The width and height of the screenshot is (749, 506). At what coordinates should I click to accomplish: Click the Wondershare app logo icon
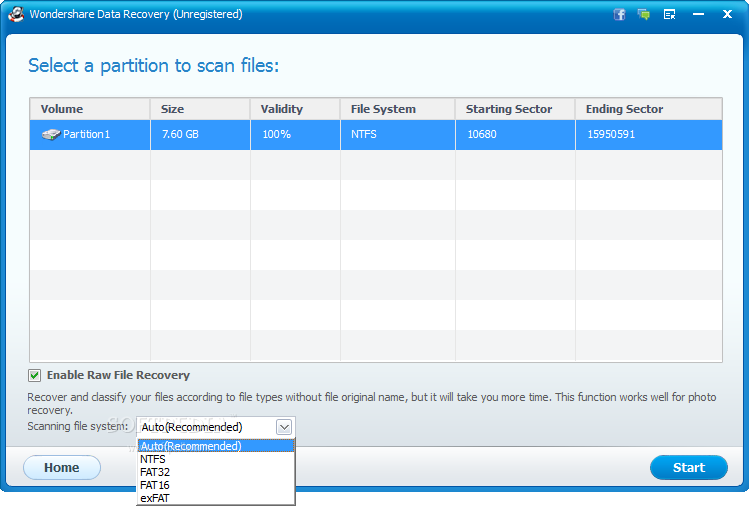(16, 14)
